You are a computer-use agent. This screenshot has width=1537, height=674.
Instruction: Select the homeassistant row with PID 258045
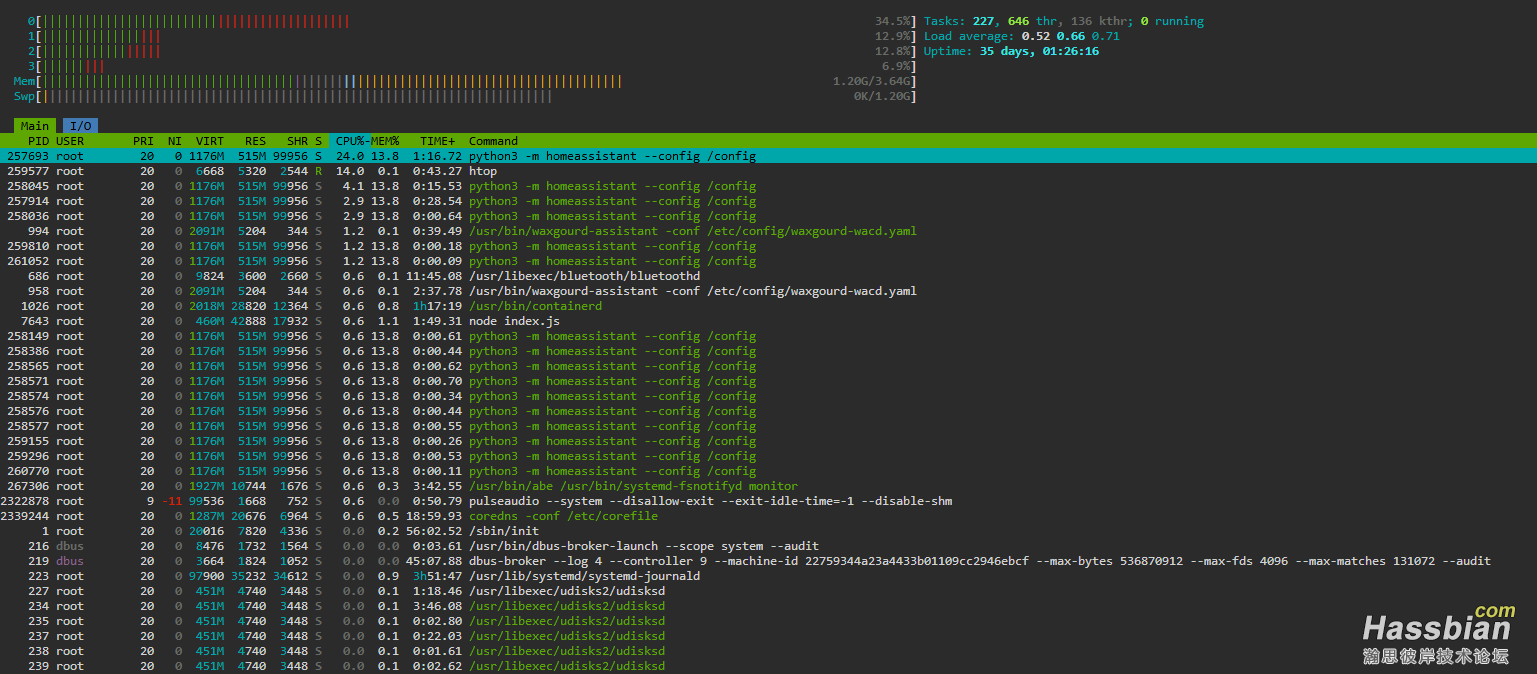[768, 186]
